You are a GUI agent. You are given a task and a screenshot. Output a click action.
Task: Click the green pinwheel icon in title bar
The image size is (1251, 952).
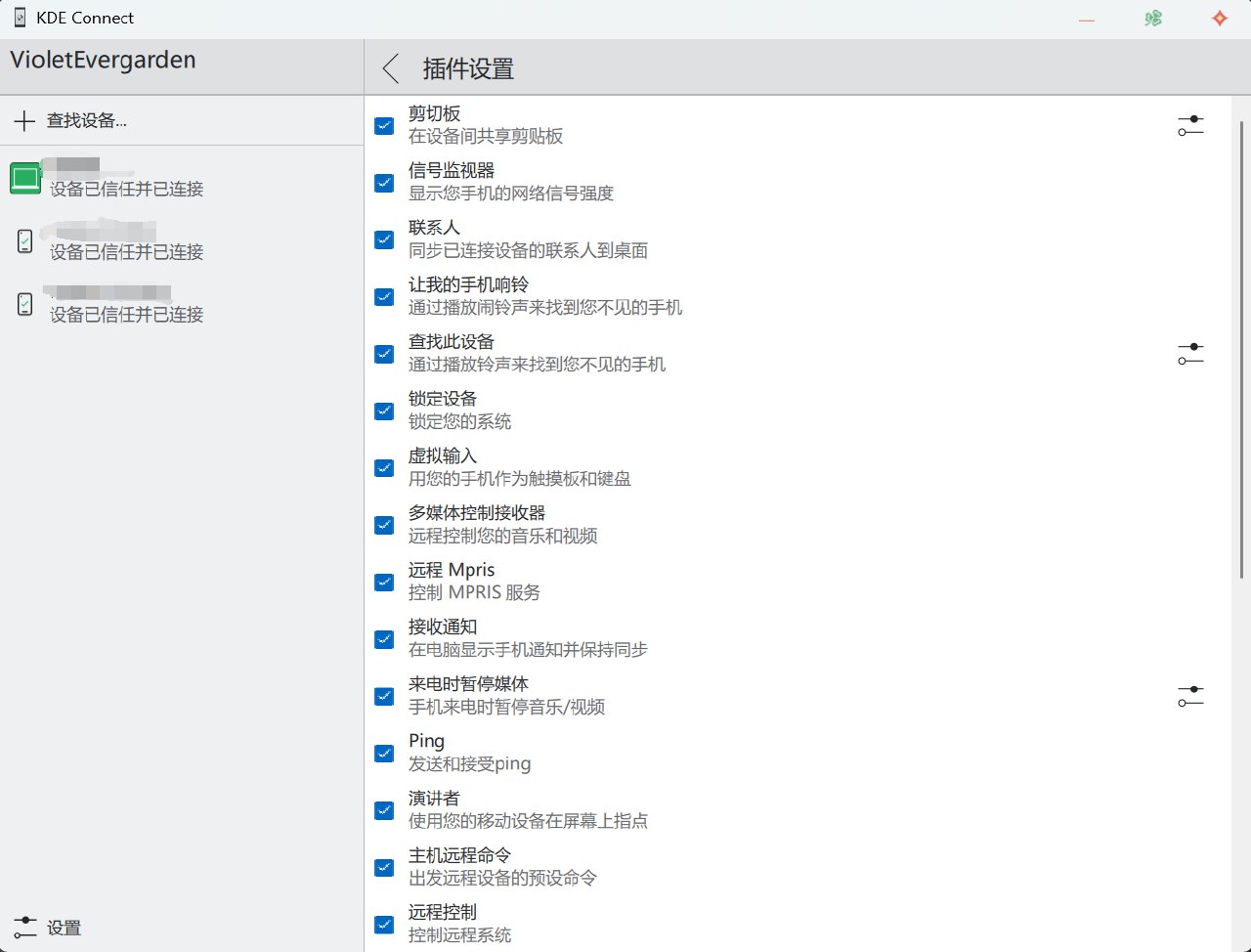pos(1153,19)
